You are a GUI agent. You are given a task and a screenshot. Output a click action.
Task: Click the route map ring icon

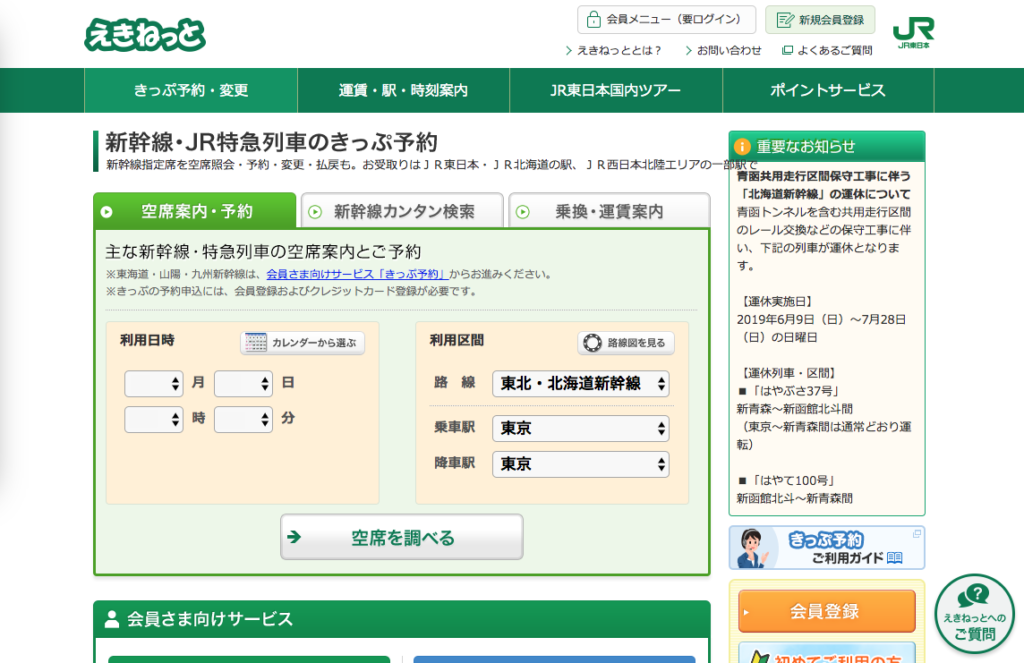pyautogui.click(x=592, y=343)
